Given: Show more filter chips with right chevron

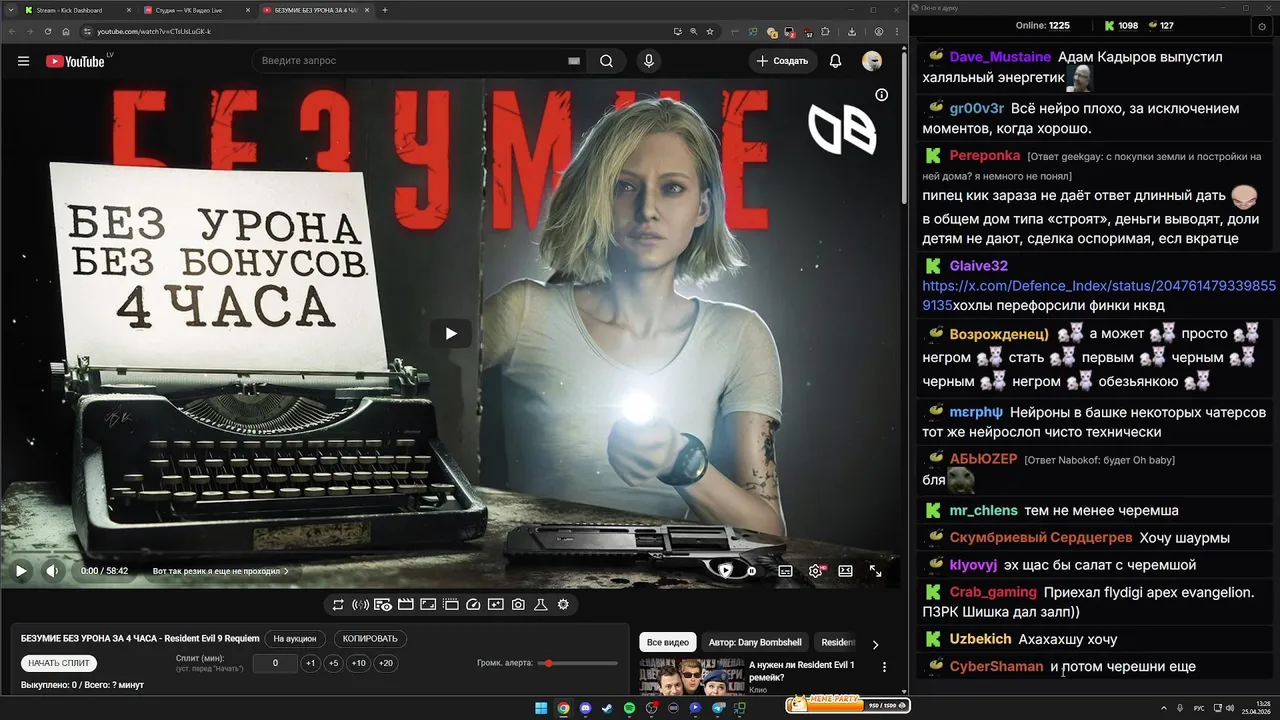Looking at the screenshot, I should [875, 644].
